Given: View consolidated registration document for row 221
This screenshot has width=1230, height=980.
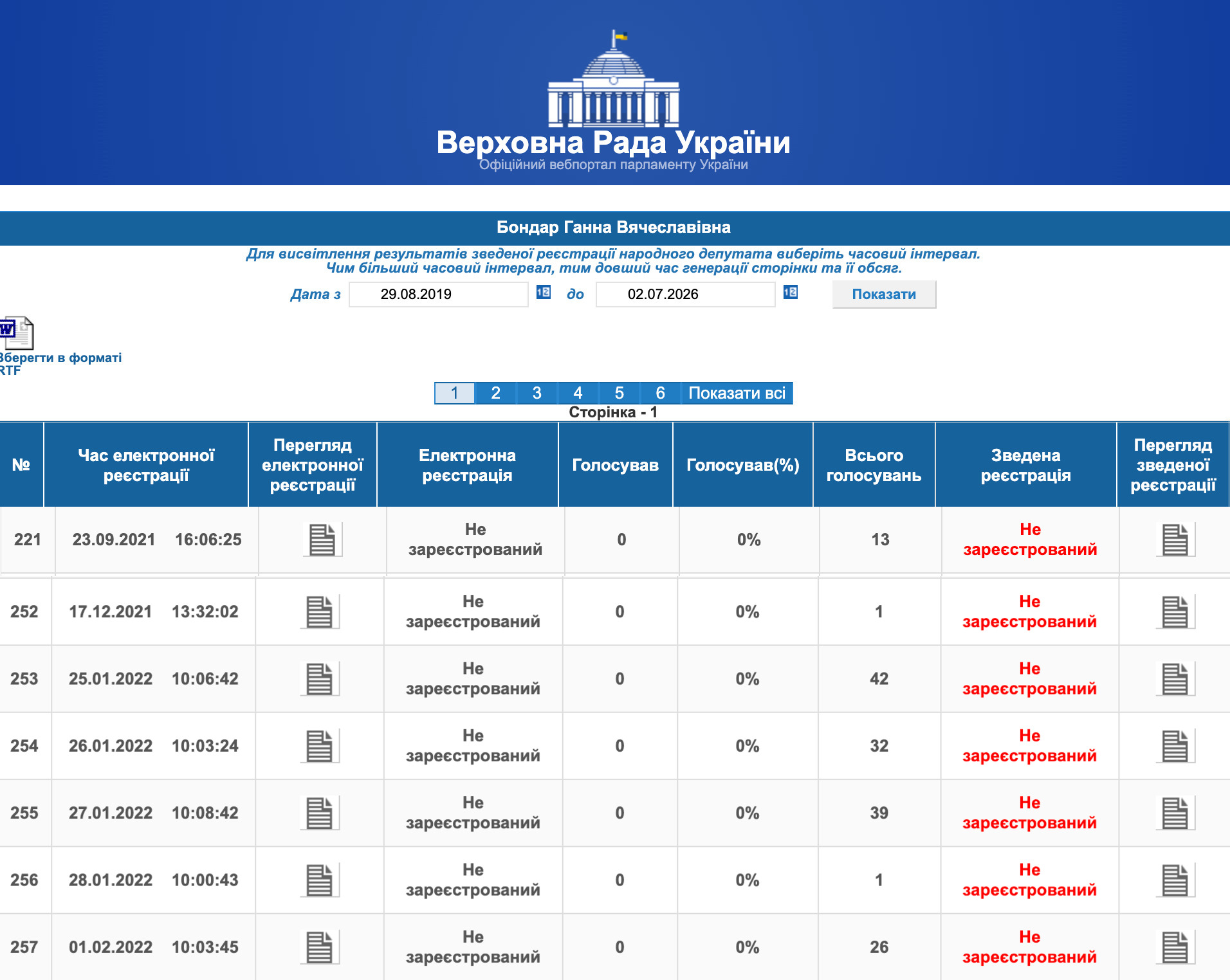Looking at the screenshot, I should tap(1175, 540).
